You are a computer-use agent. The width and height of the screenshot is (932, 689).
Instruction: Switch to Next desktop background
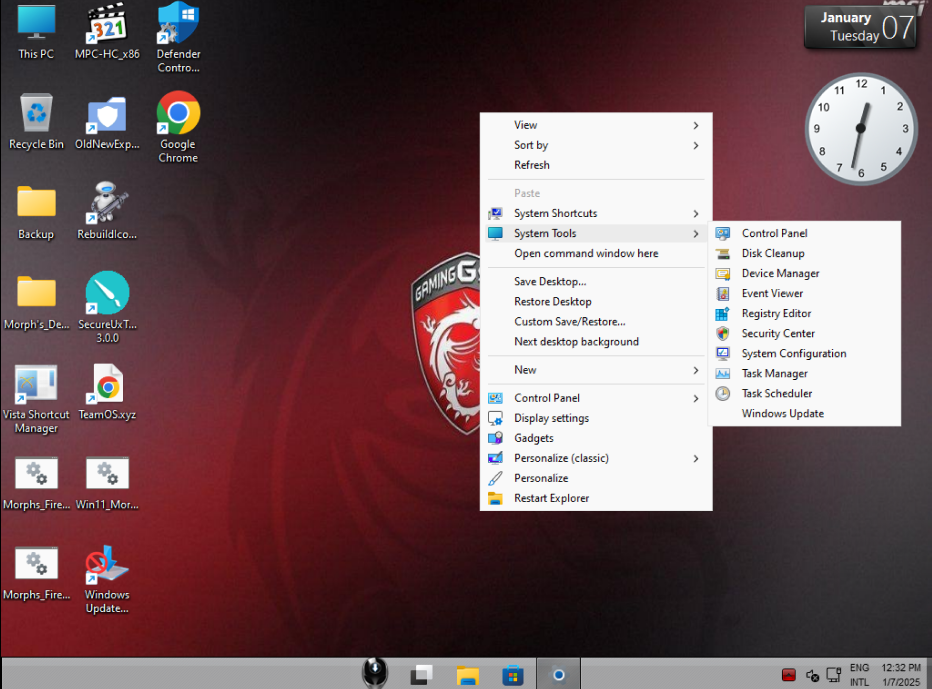tap(596, 342)
